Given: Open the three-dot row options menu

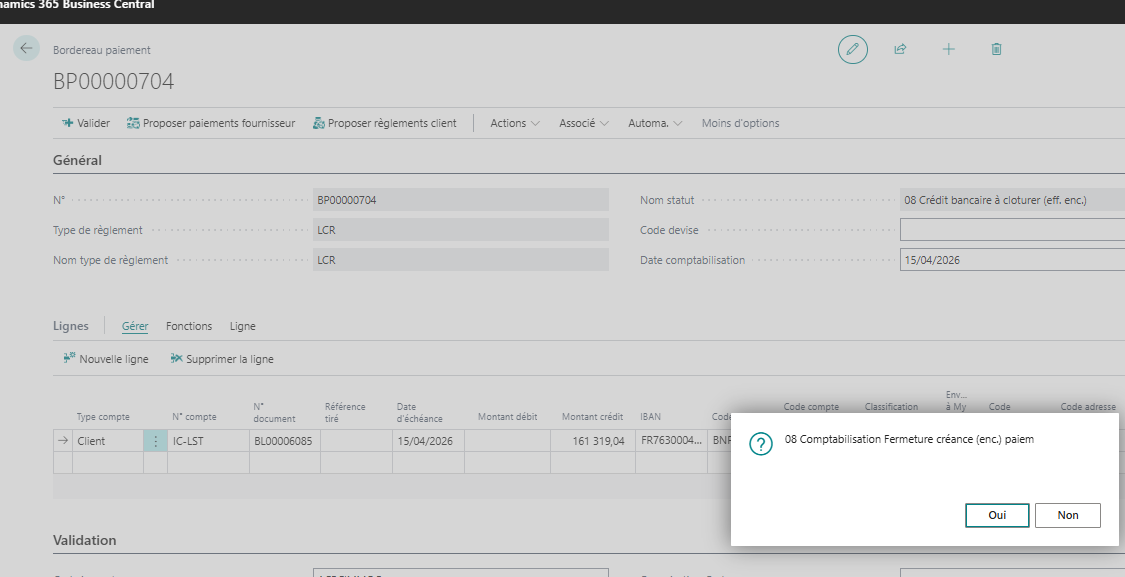Looking at the screenshot, I should click(x=155, y=441).
